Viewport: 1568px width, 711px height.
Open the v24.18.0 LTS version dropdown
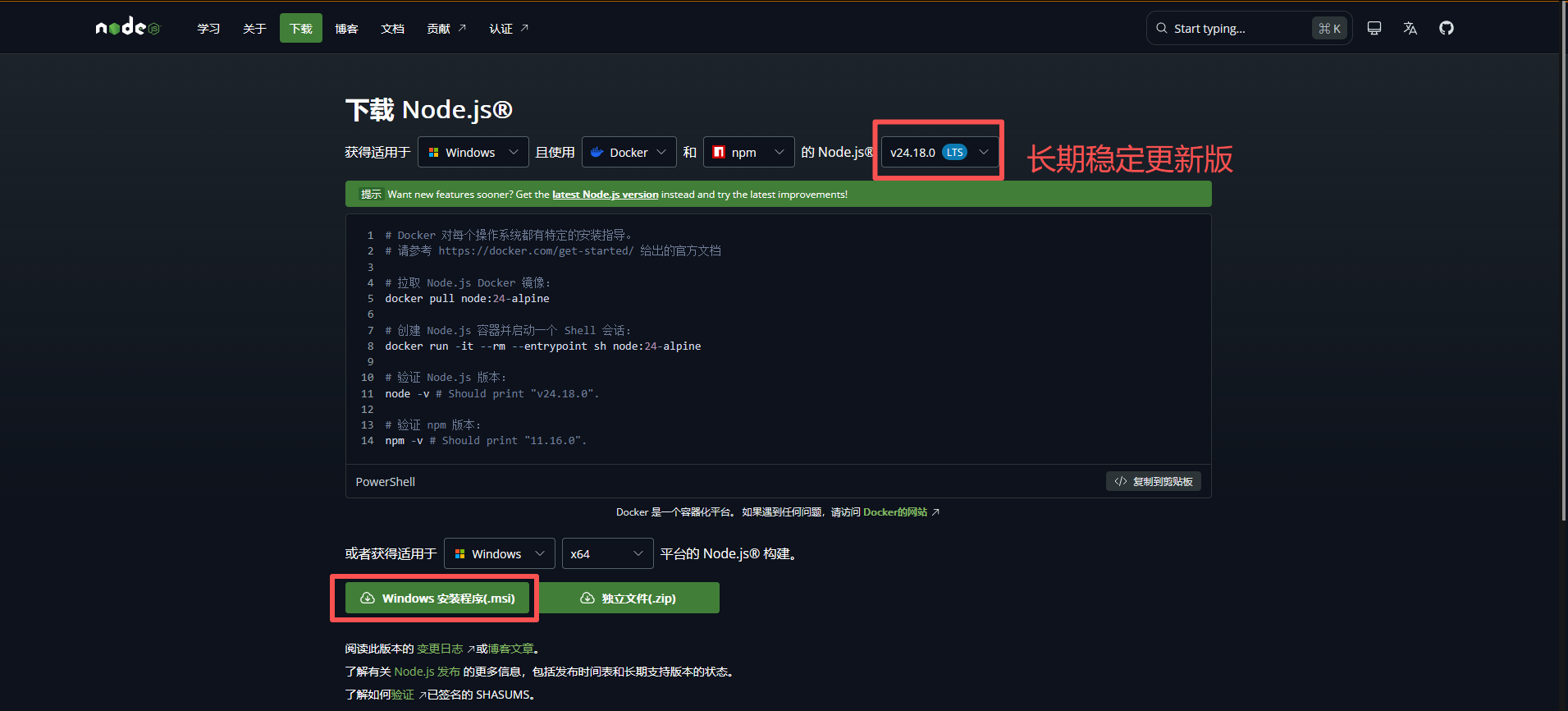pos(940,152)
